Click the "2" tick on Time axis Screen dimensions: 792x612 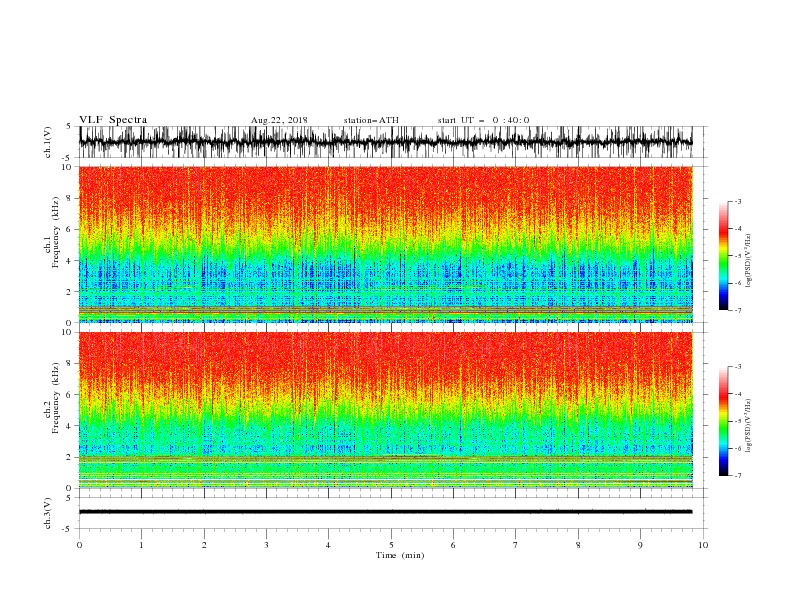[x=204, y=545]
